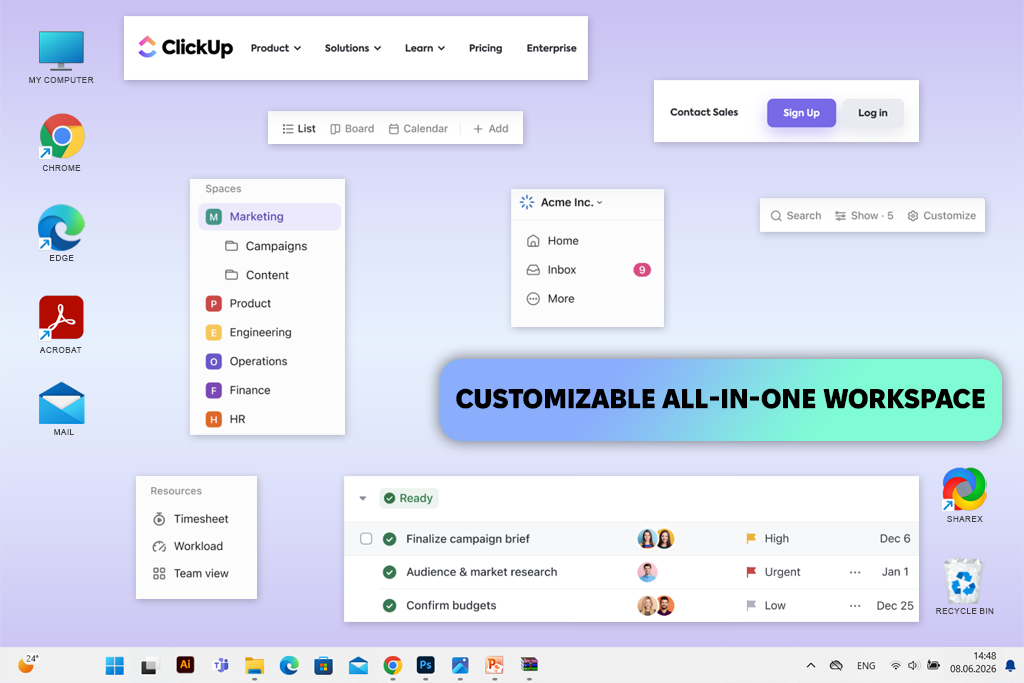1024x683 pixels.
Task: Click the Acme Inc. sparkle logo icon
Action: [526, 202]
